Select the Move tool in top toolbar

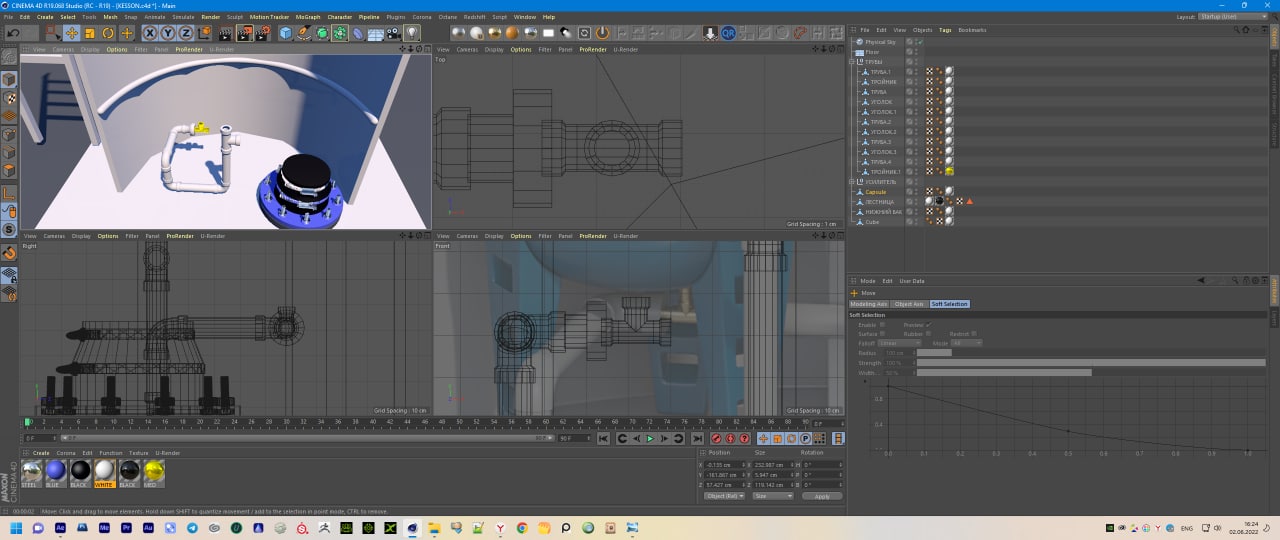tap(72, 33)
